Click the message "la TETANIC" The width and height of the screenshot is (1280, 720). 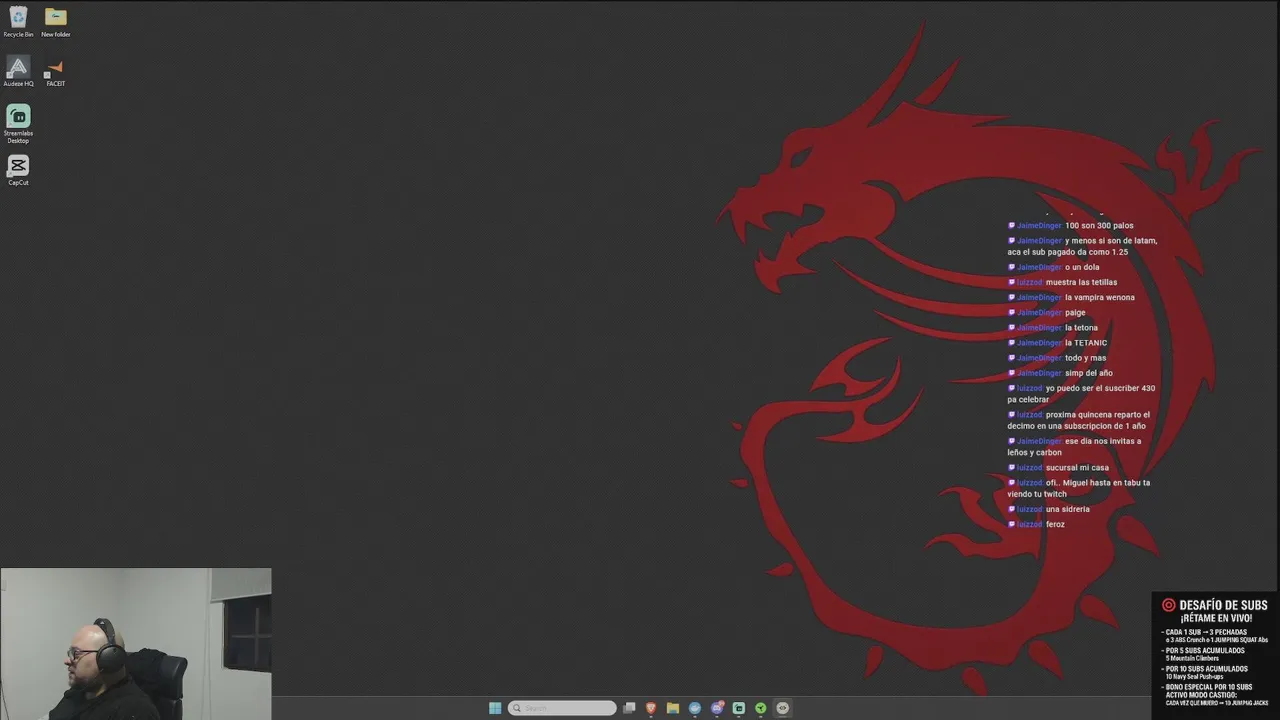click(1086, 343)
